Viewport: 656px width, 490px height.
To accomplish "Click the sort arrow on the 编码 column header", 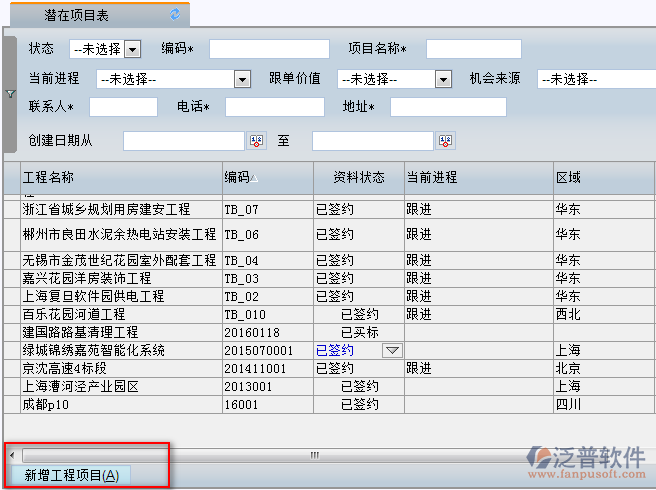I will pyautogui.click(x=254, y=178).
